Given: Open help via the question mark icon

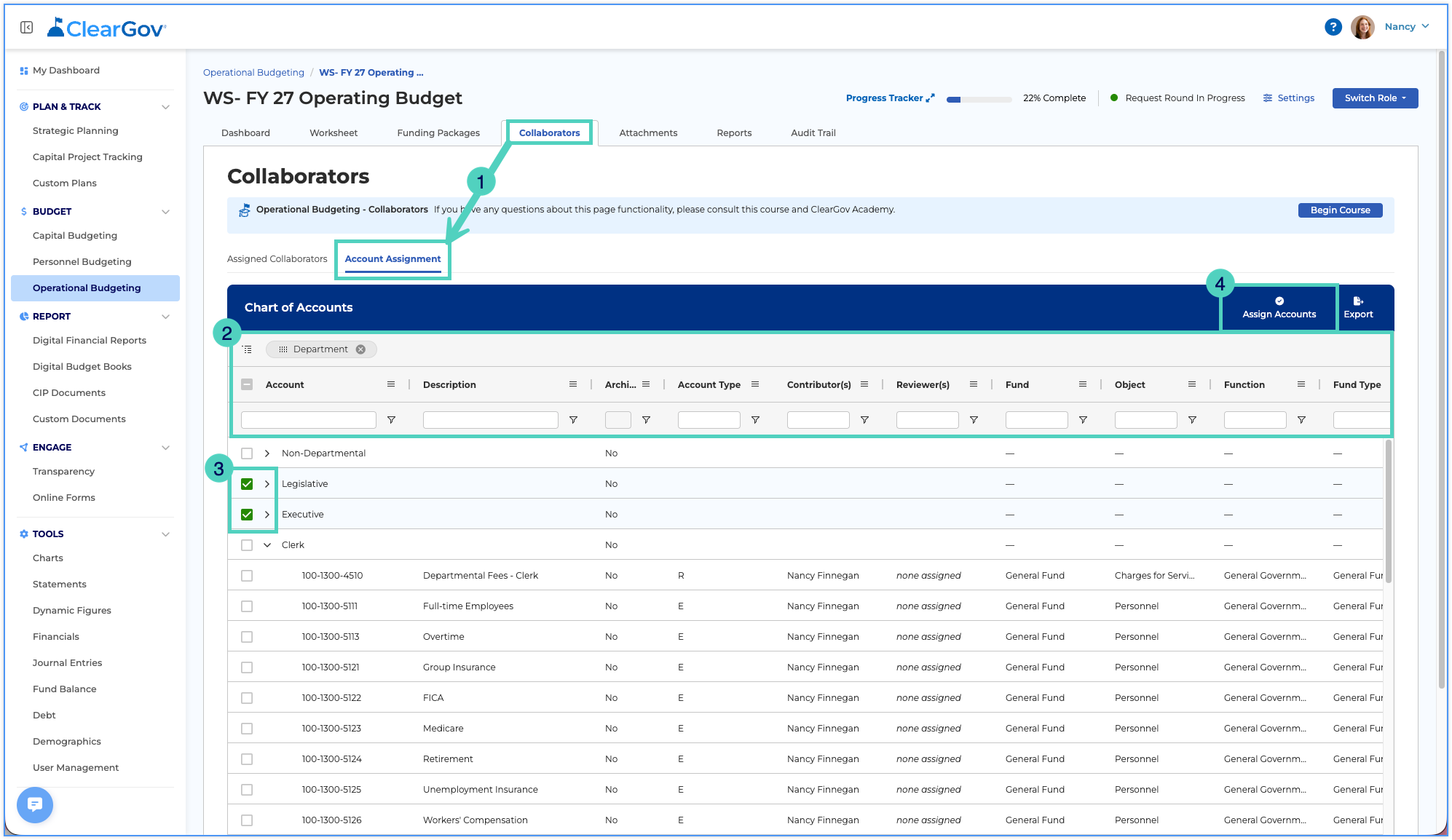Looking at the screenshot, I should pyautogui.click(x=1333, y=27).
